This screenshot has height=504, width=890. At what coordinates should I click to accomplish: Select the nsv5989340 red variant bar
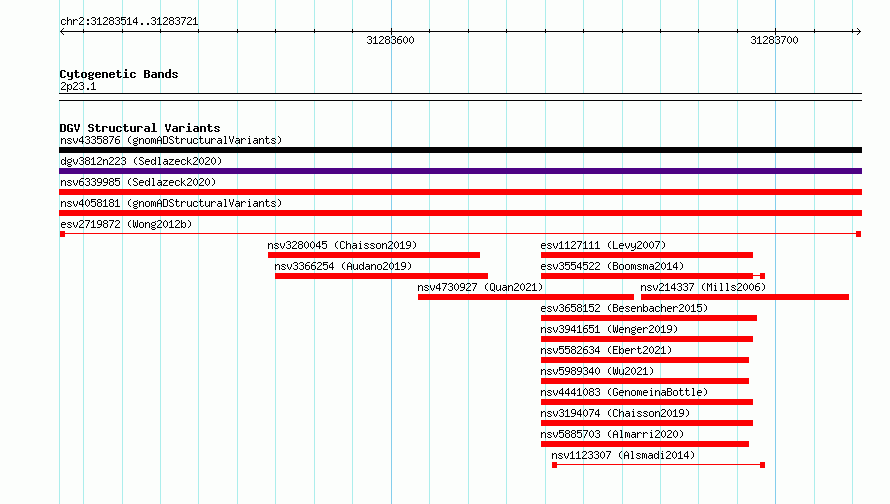(x=645, y=381)
